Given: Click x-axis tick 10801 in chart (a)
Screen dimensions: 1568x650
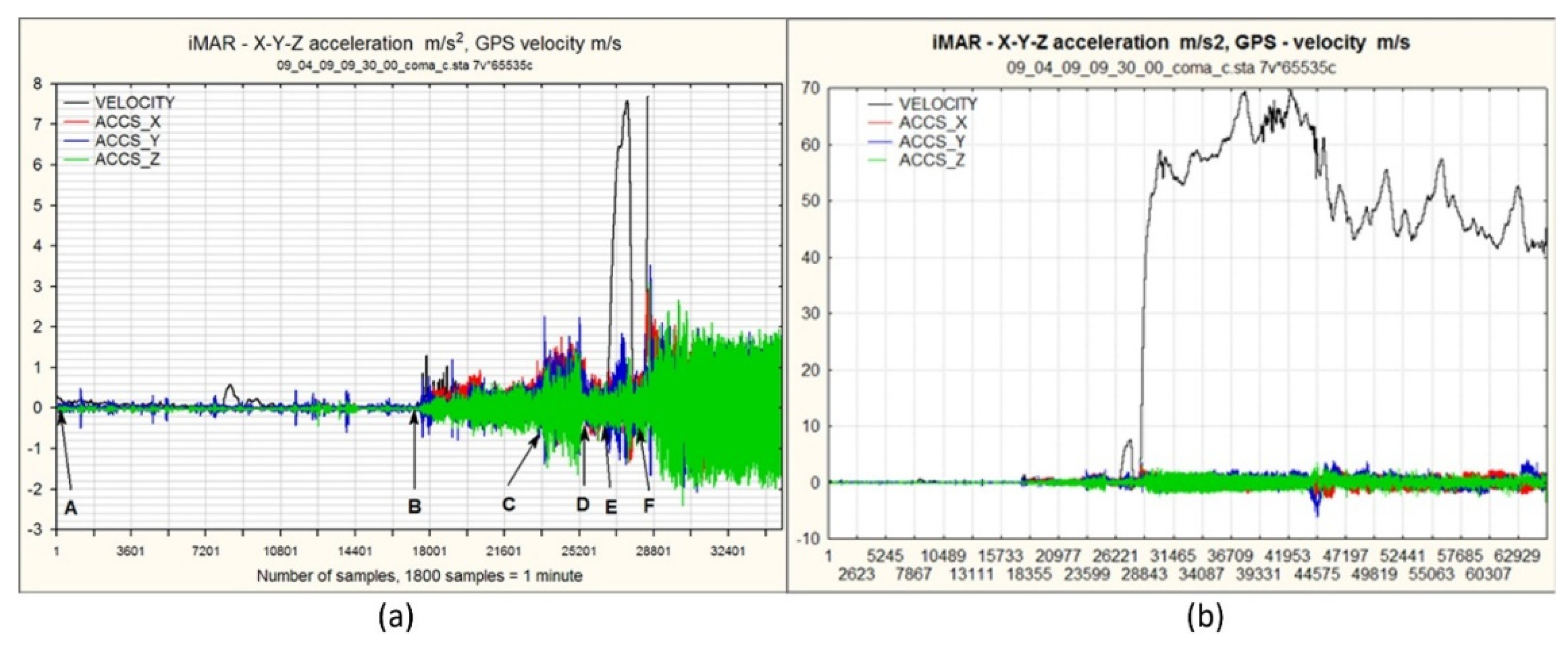Looking at the screenshot, I should [280, 552].
